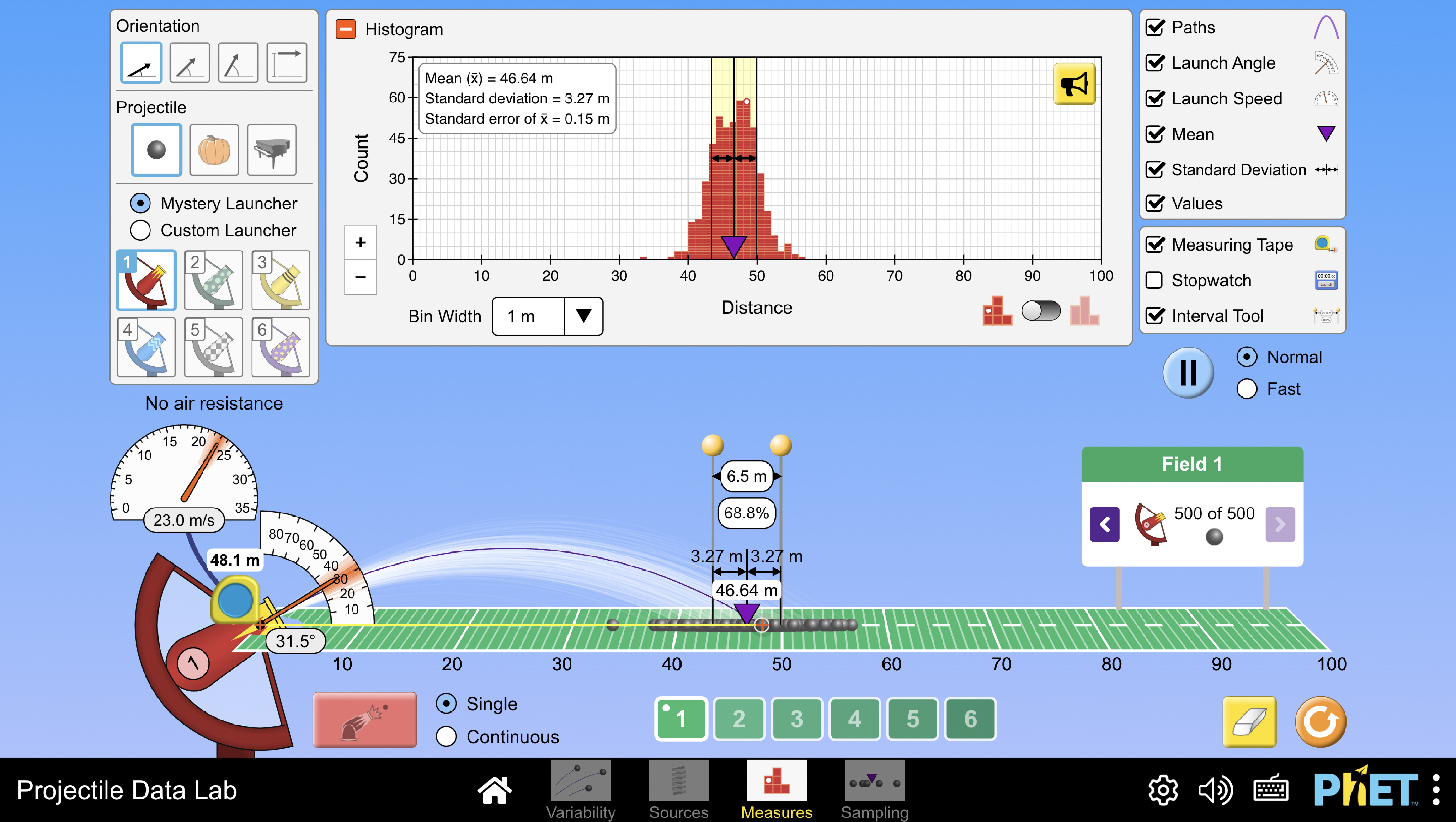The height and width of the screenshot is (822, 1456).
Task: Go to previous projectile in Field 1
Action: 1104,525
